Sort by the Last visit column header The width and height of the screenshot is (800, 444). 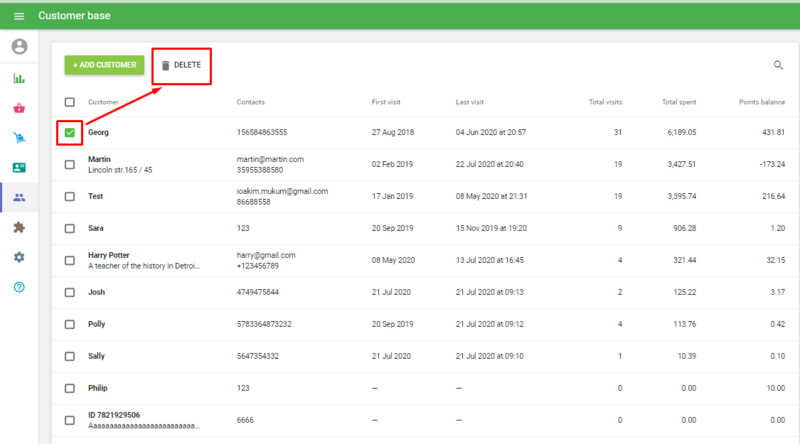click(470, 102)
